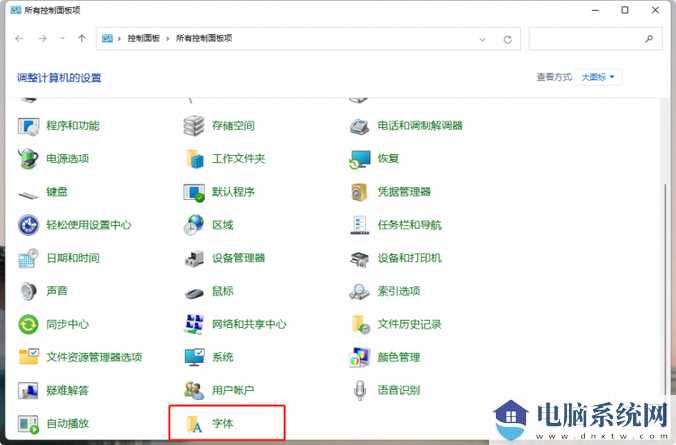Open the 语音识别 microphone icon
Viewport: 676px width, 445px height.
point(360,390)
